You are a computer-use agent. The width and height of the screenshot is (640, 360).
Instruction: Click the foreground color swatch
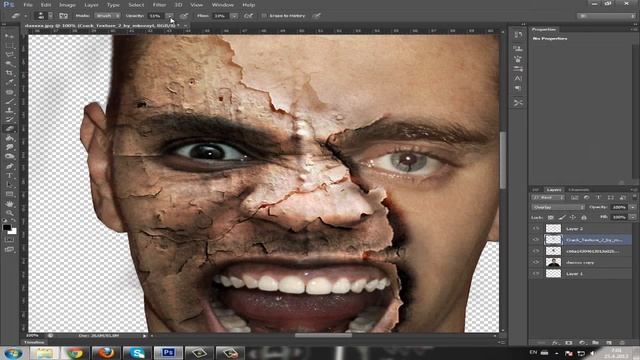pyautogui.click(x=7, y=227)
